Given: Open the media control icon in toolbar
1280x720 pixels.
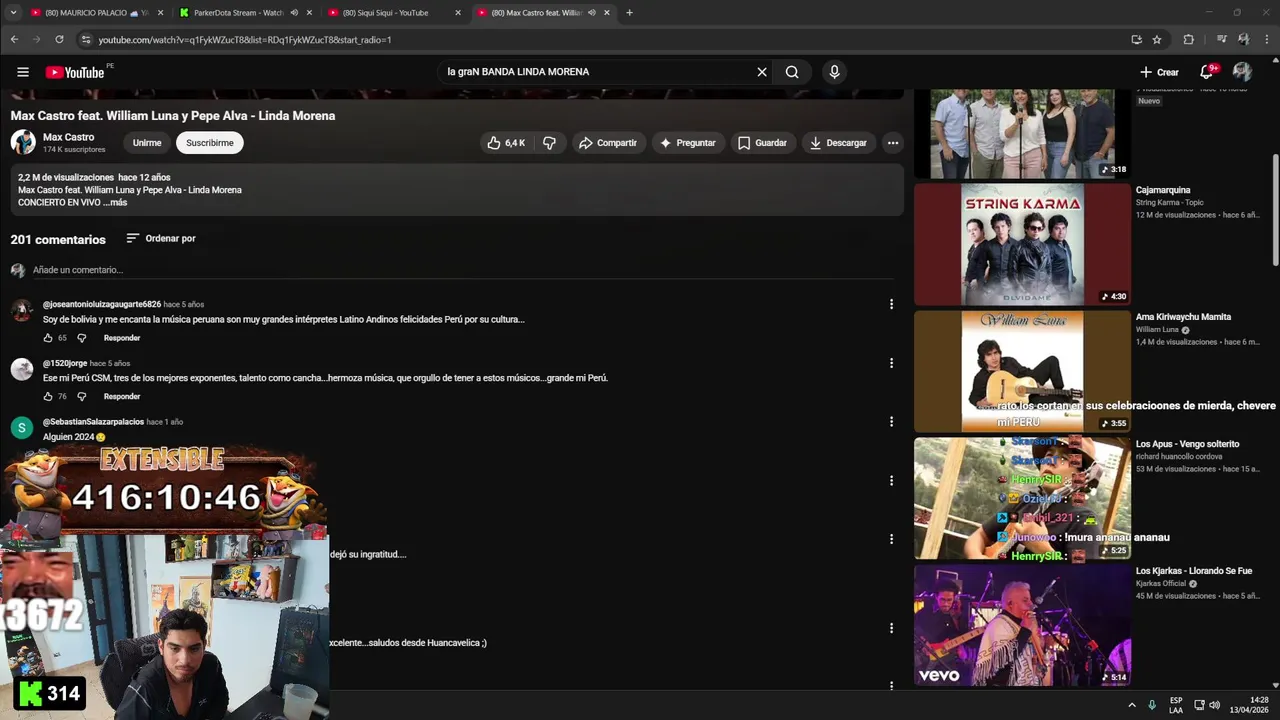Looking at the screenshot, I should 1221,40.
